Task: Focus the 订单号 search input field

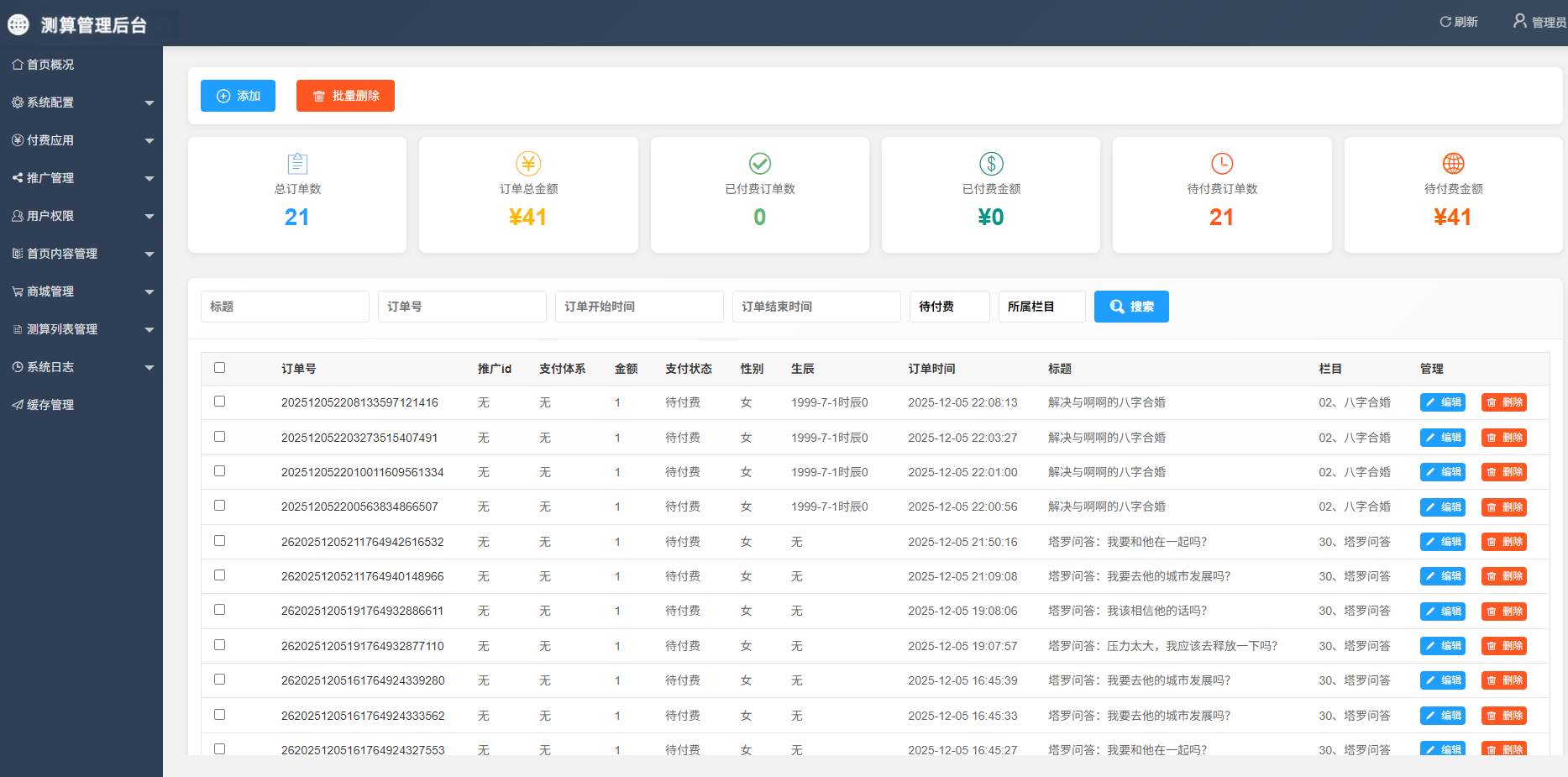Action: click(462, 307)
